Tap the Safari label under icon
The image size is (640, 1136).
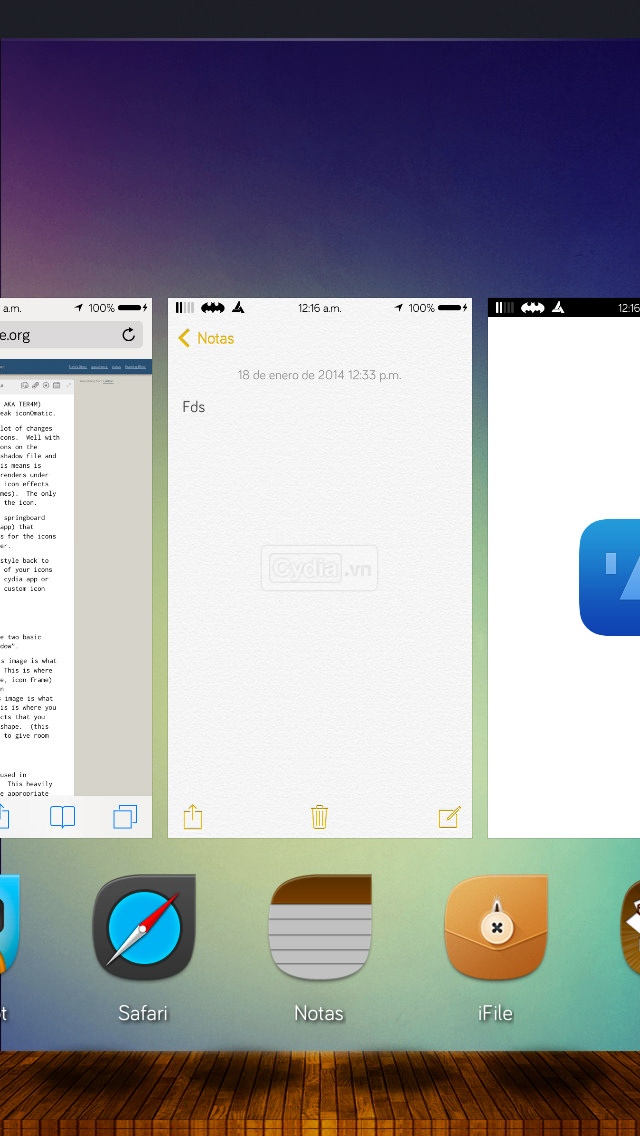pyautogui.click(x=144, y=1013)
